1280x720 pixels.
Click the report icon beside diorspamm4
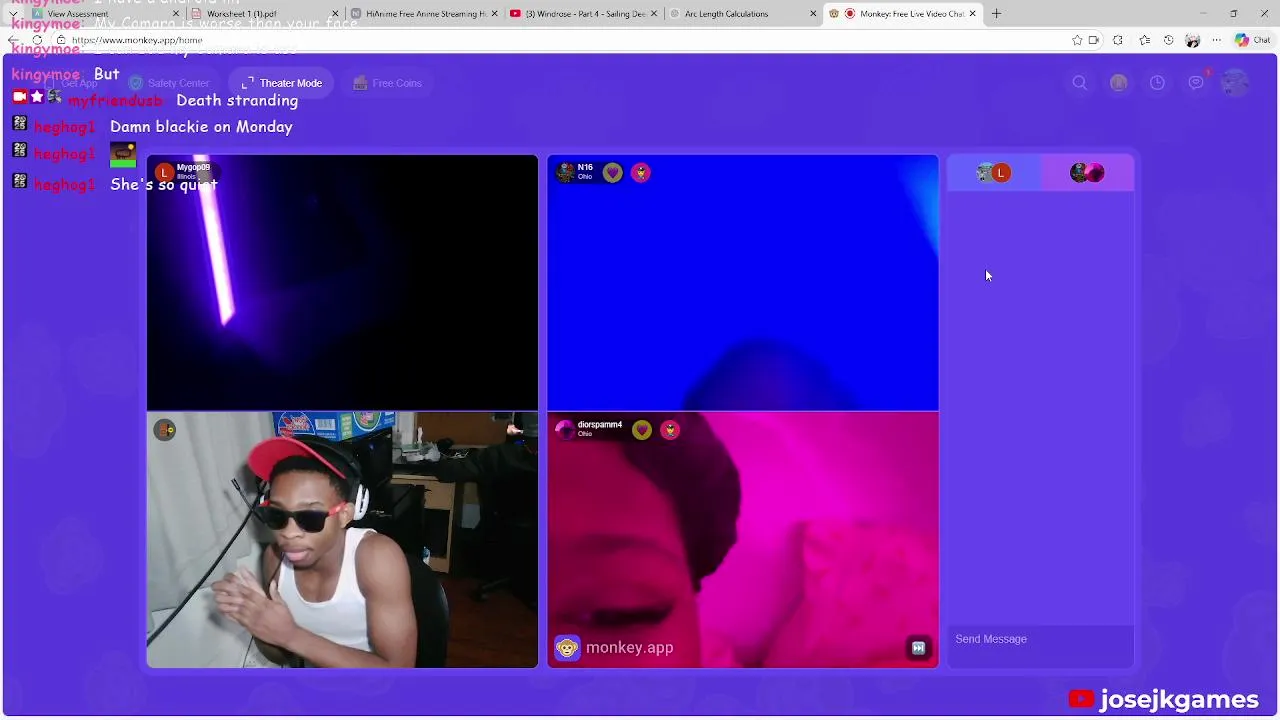pyautogui.click(x=670, y=430)
